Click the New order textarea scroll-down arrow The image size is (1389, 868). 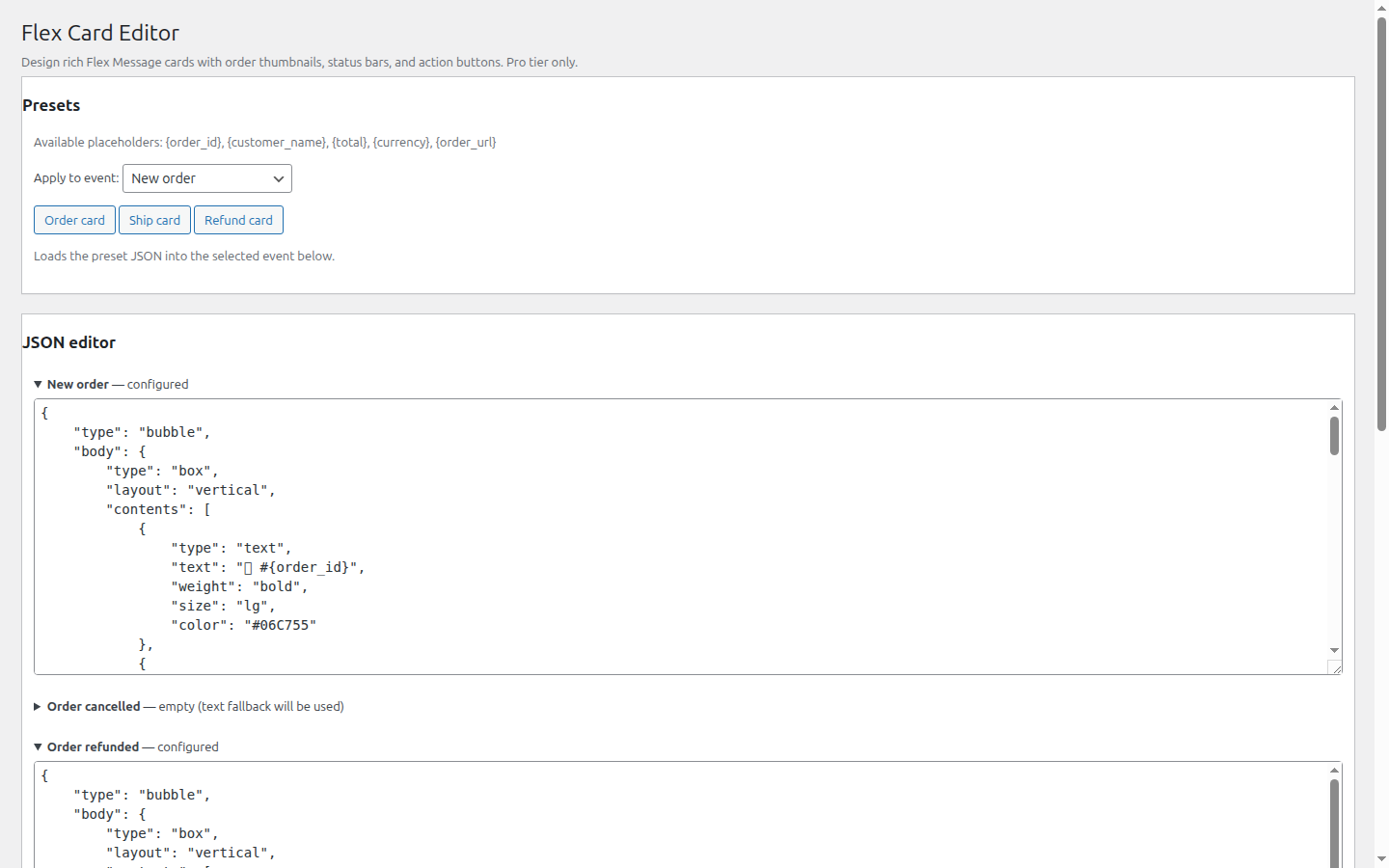(x=1334, y=651)
